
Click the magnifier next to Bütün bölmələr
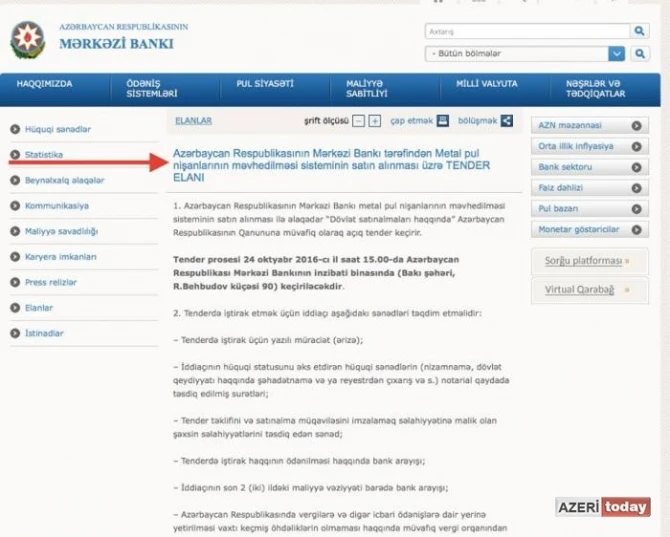(x=640, y=54)
